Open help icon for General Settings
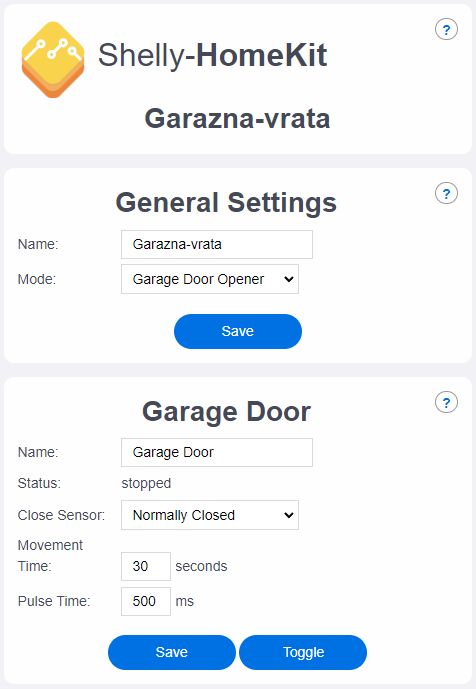 tap(446, 193)
